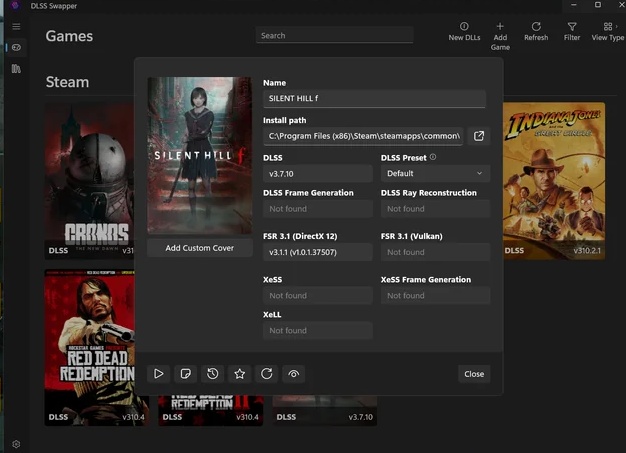
Task: Click FSR 3.1 DirectX 12 version box
Action: point(318,252)
